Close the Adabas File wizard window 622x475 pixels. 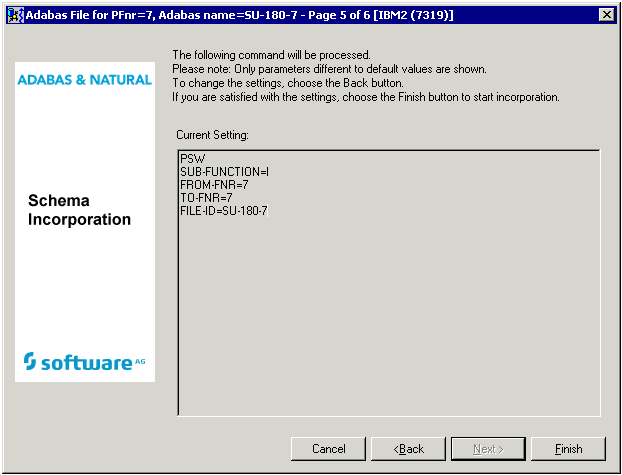click(x=605, y=14)
